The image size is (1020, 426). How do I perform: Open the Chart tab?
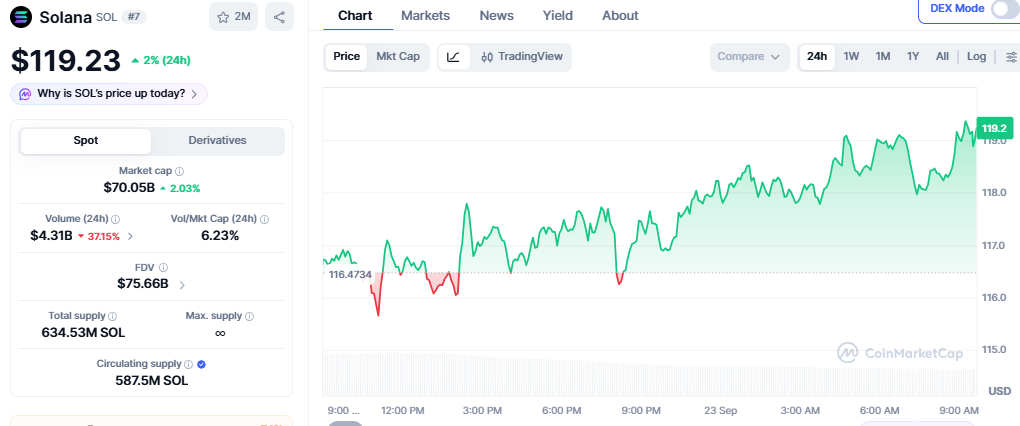[x=354, y=16]
